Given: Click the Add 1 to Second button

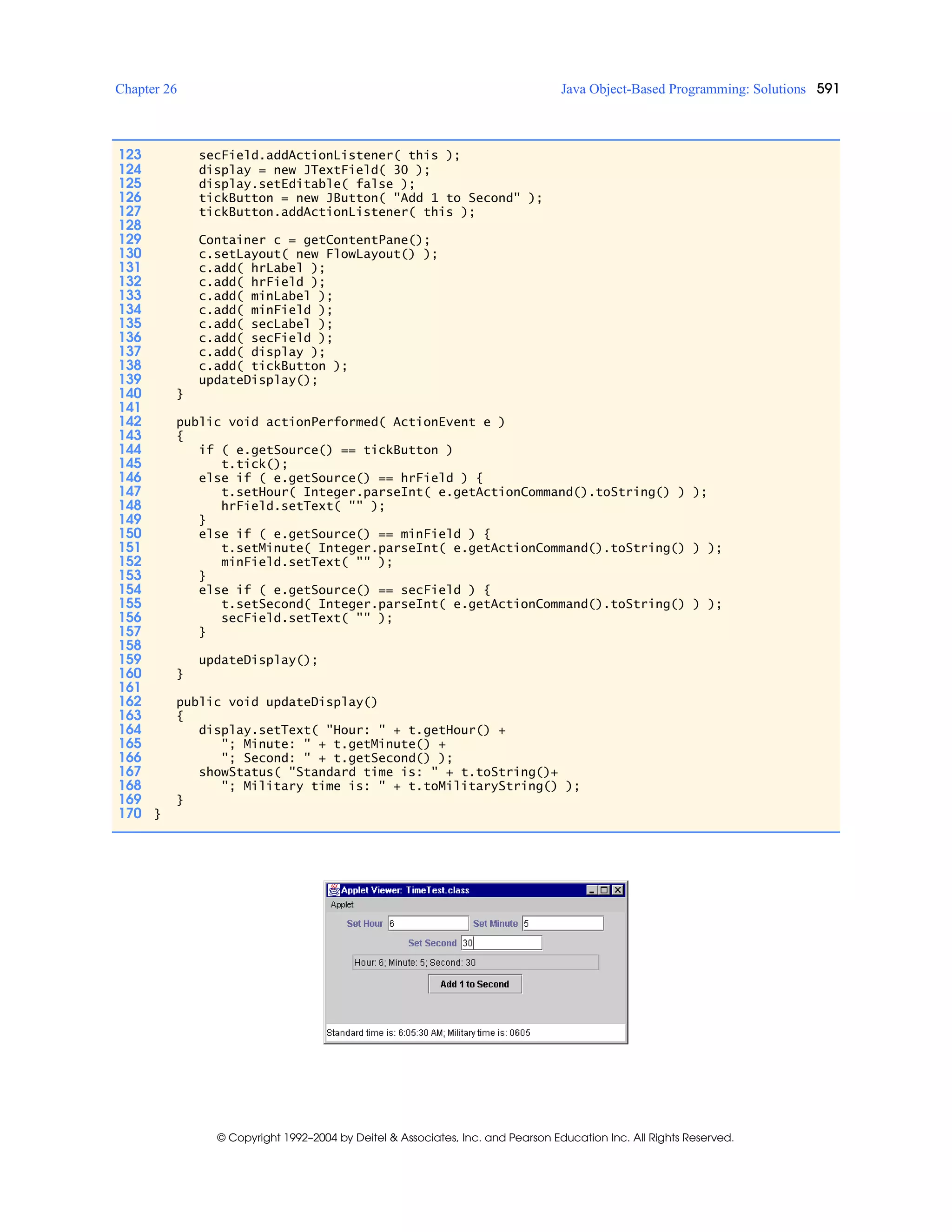Looking at the screenshot, I should 475,984.
